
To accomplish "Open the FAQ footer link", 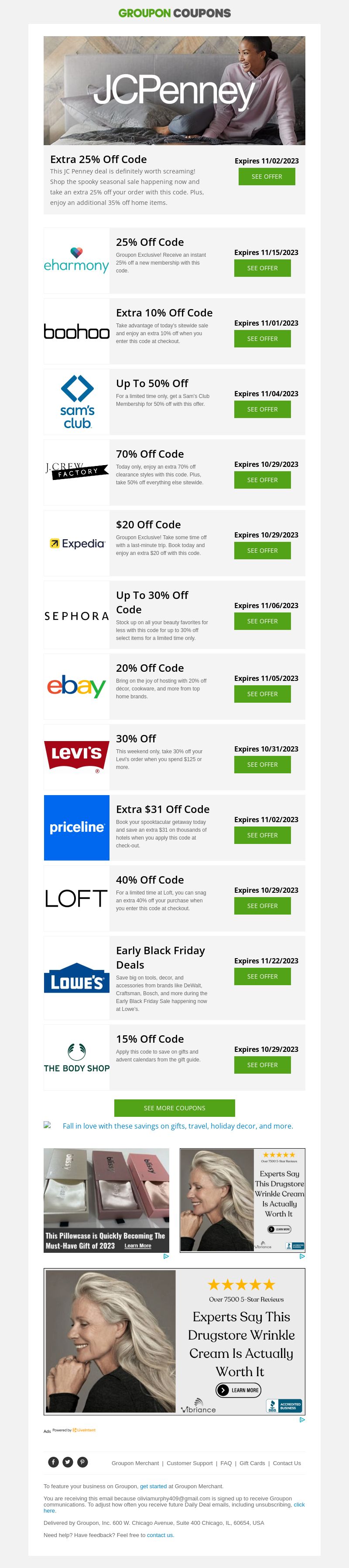I will point(226,1463).
